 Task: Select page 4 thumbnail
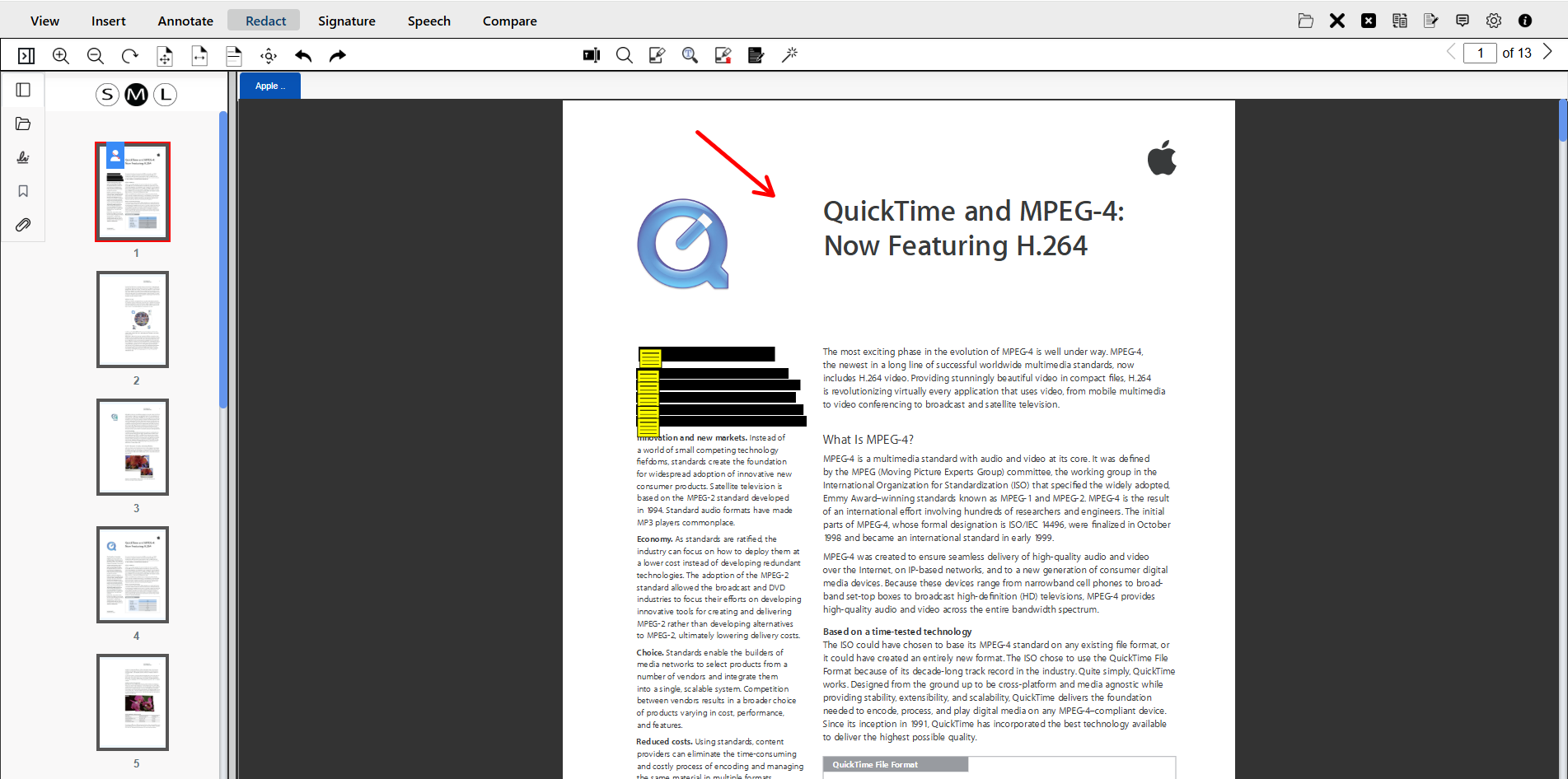point(133,575)
